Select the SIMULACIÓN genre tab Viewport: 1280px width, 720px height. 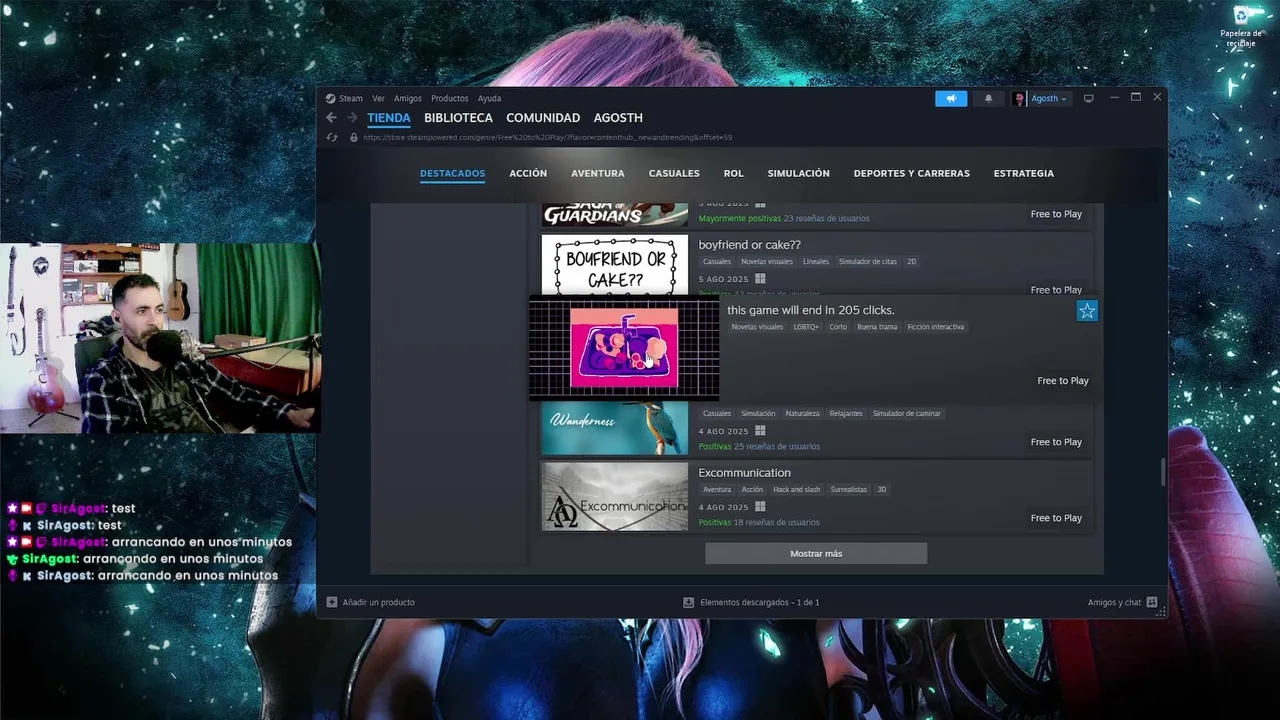(x=798, y=173)
